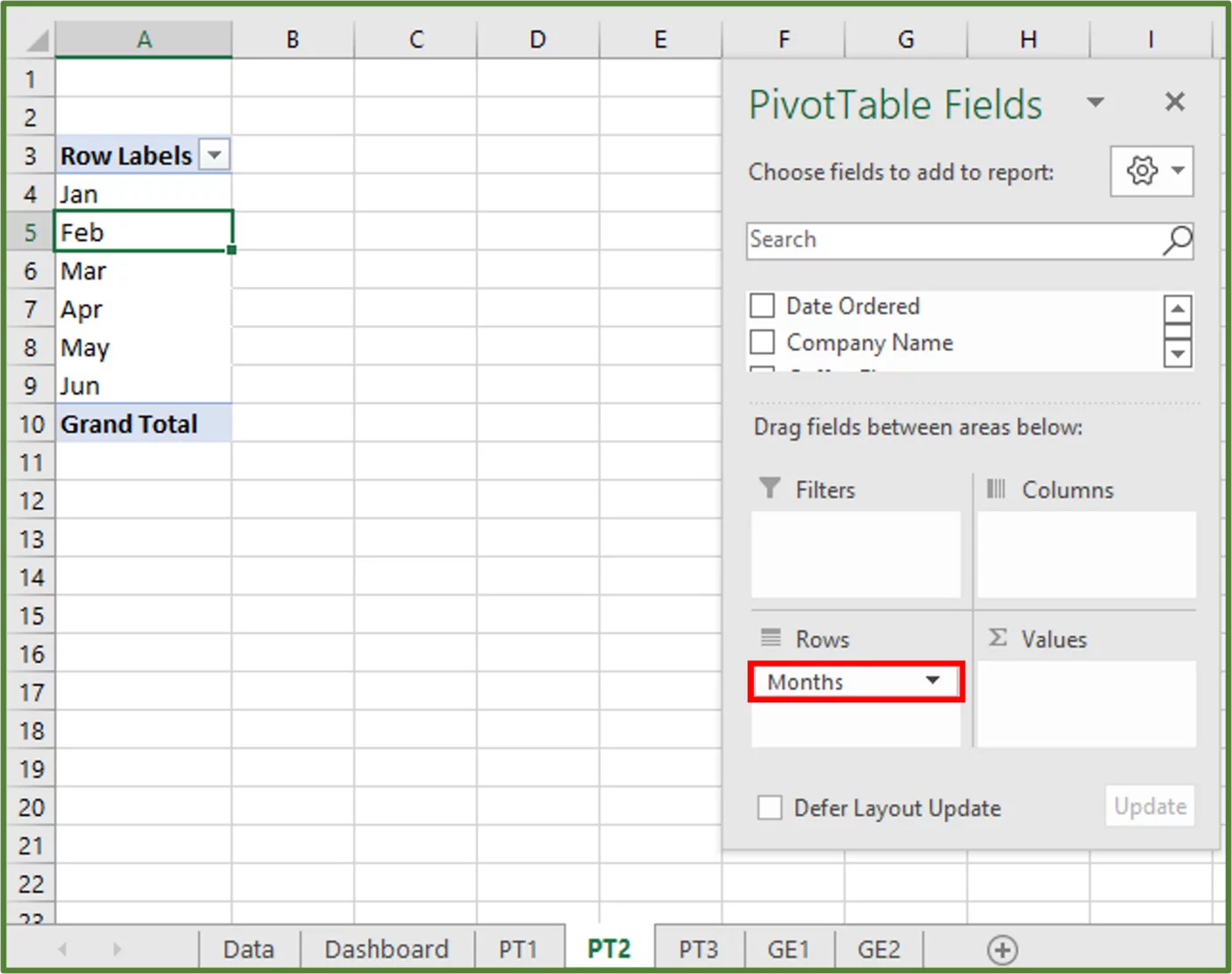Check the Date Ordered field
This screenshot has height=974, width=1232.
tap(761, 306)
